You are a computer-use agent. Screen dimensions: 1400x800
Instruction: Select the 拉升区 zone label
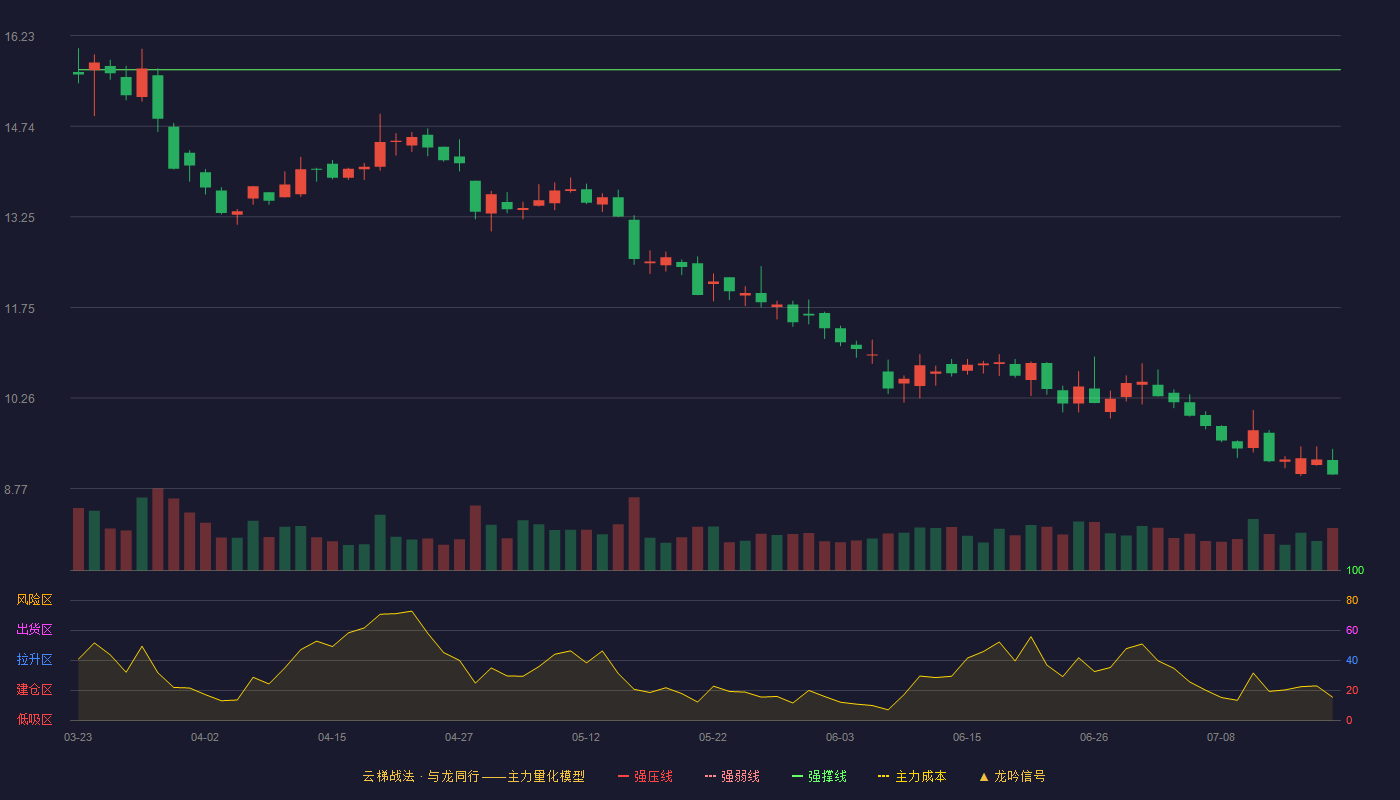34,660
